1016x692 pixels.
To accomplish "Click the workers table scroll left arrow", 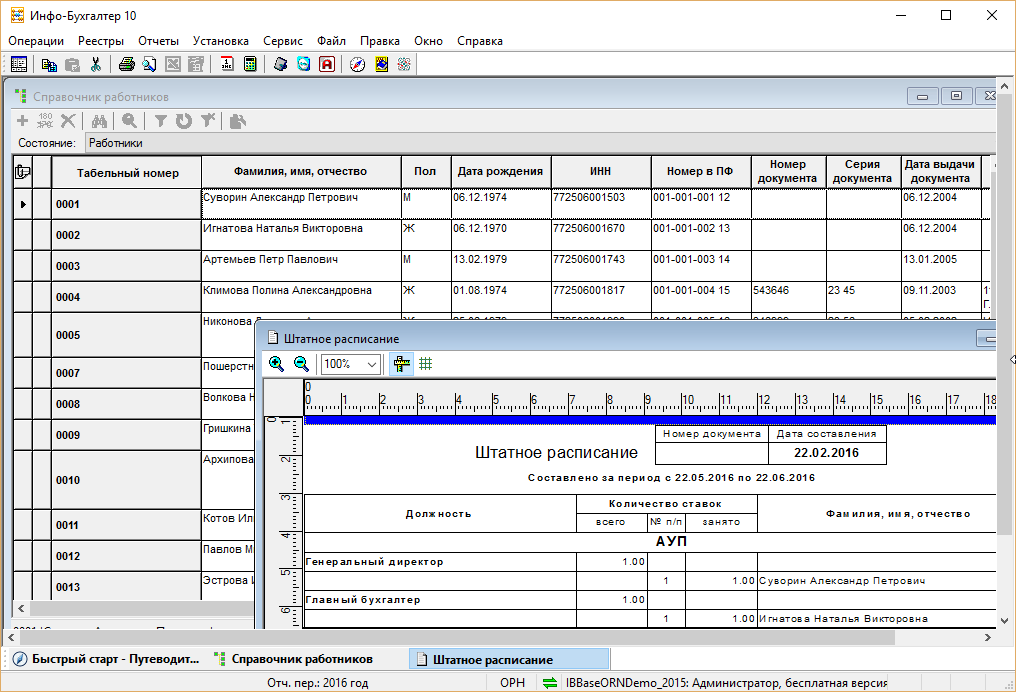I will point(21,608).
